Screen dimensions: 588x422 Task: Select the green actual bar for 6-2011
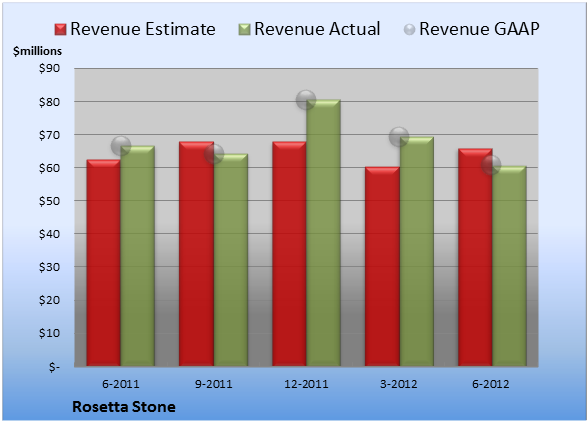click(137, 256)
